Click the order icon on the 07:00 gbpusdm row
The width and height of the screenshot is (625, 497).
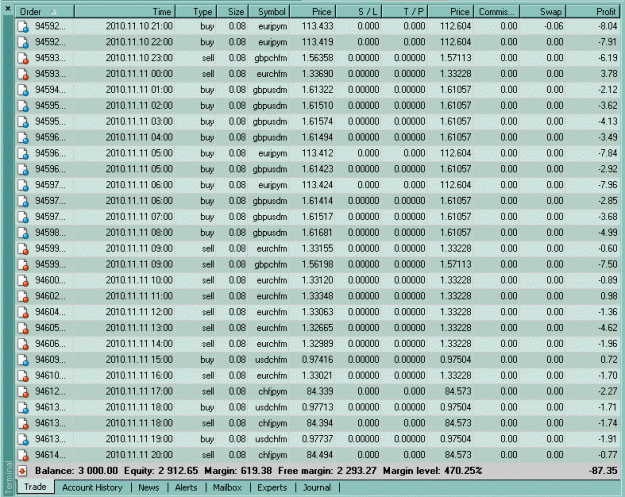23,217
